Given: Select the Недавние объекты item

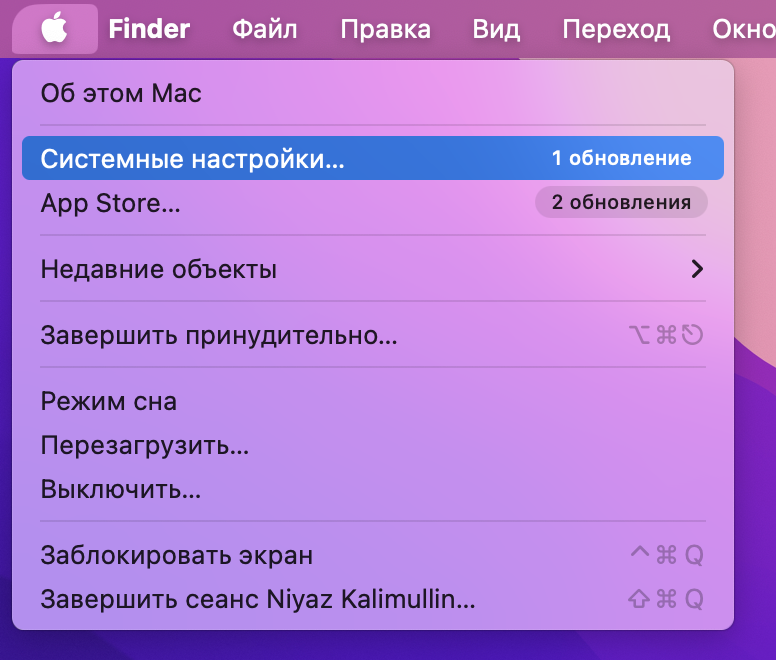Looking at the screenshot, I should pyautogui.click(x=159, y=269).
